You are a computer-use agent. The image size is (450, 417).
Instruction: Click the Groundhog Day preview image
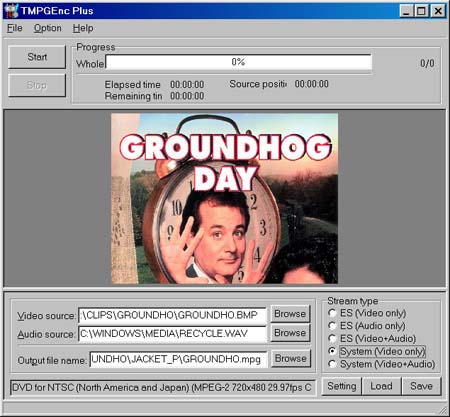224,198
